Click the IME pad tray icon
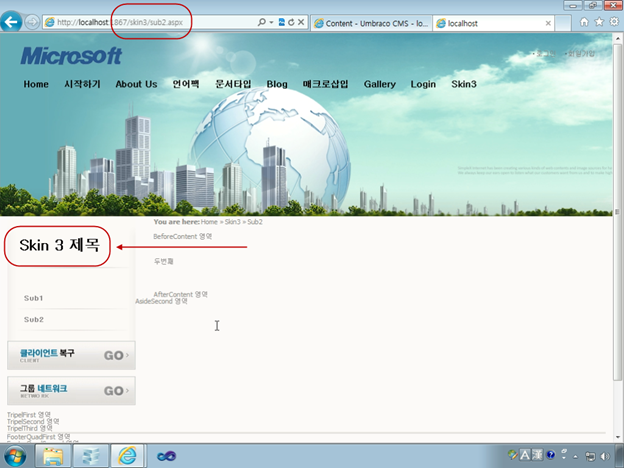 click(x=513, y=455)
